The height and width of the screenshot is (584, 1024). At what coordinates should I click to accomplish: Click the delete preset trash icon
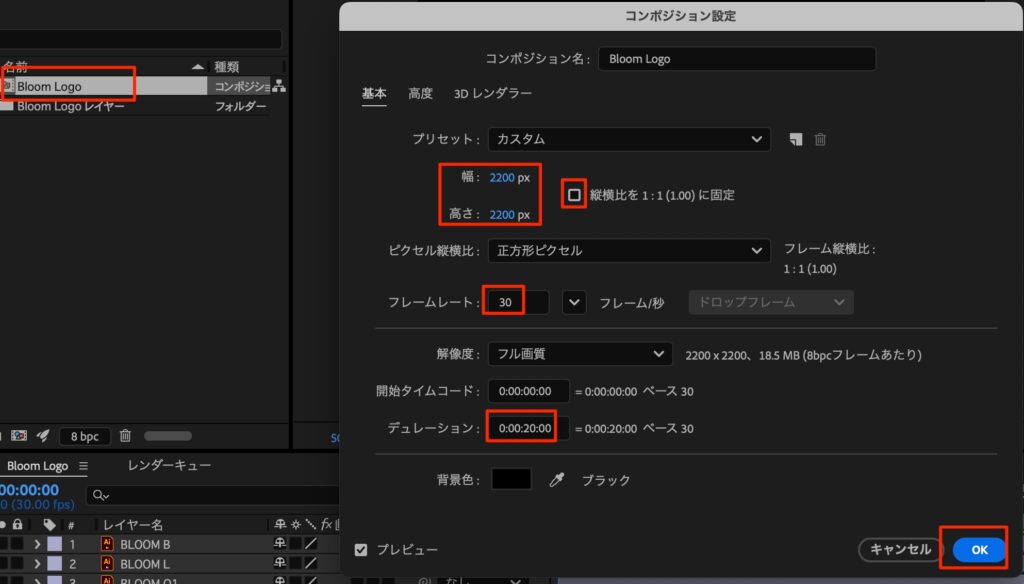[820, 140]
